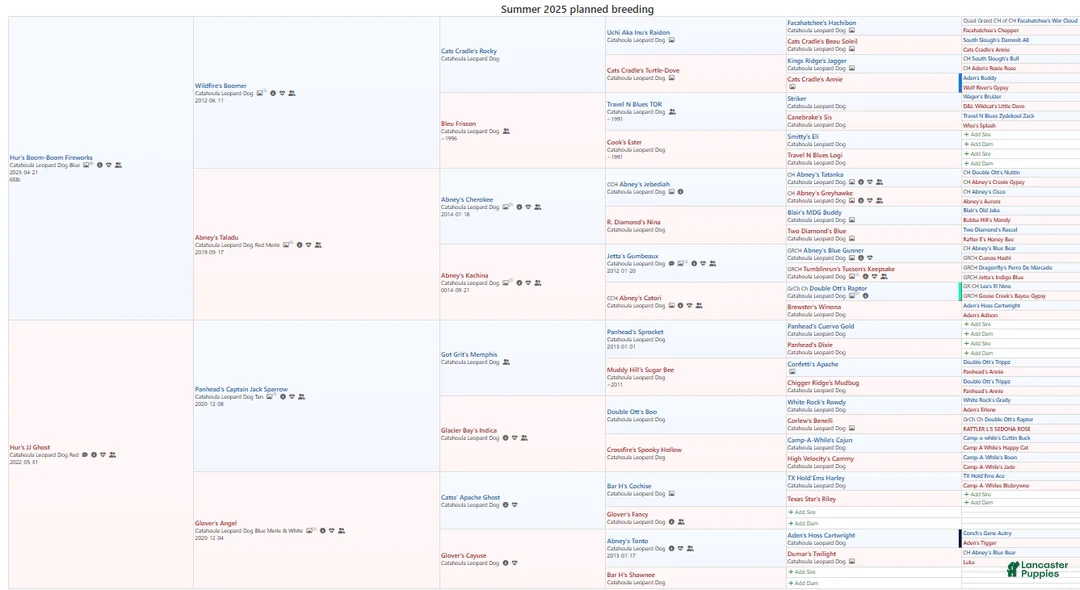
Task: Show offspring icon for Bleu Frisson
Action: coord(506,131)
